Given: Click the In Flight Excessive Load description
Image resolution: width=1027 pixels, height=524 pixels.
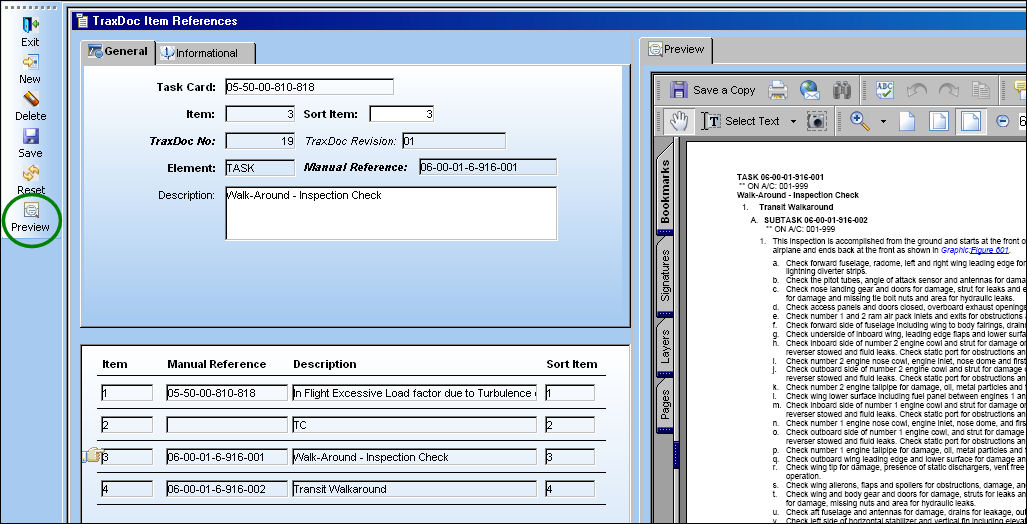Looking at the screenshot, I should click(414, 393).
